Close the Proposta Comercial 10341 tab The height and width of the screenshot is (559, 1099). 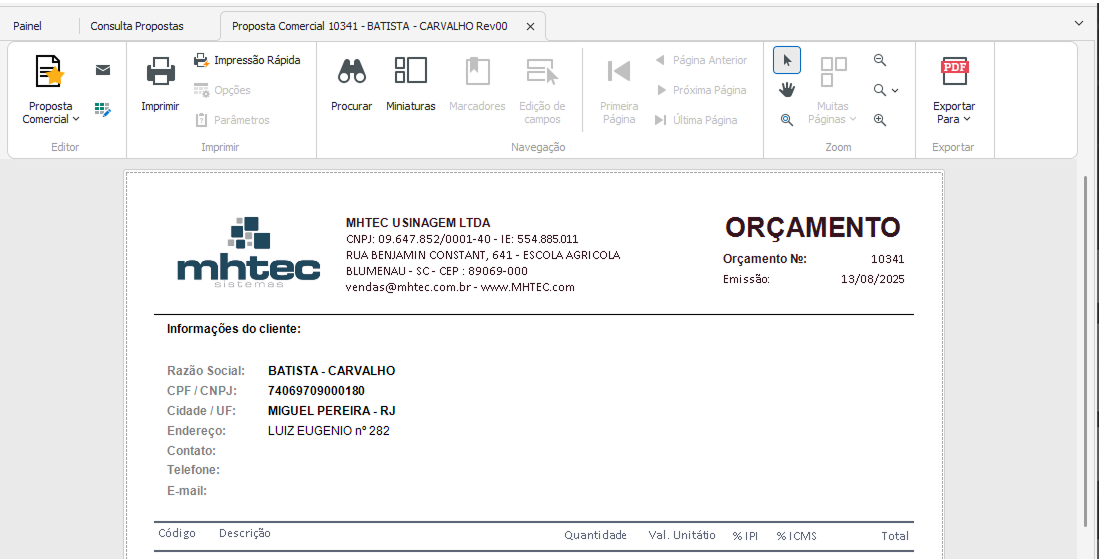(530, 27)
